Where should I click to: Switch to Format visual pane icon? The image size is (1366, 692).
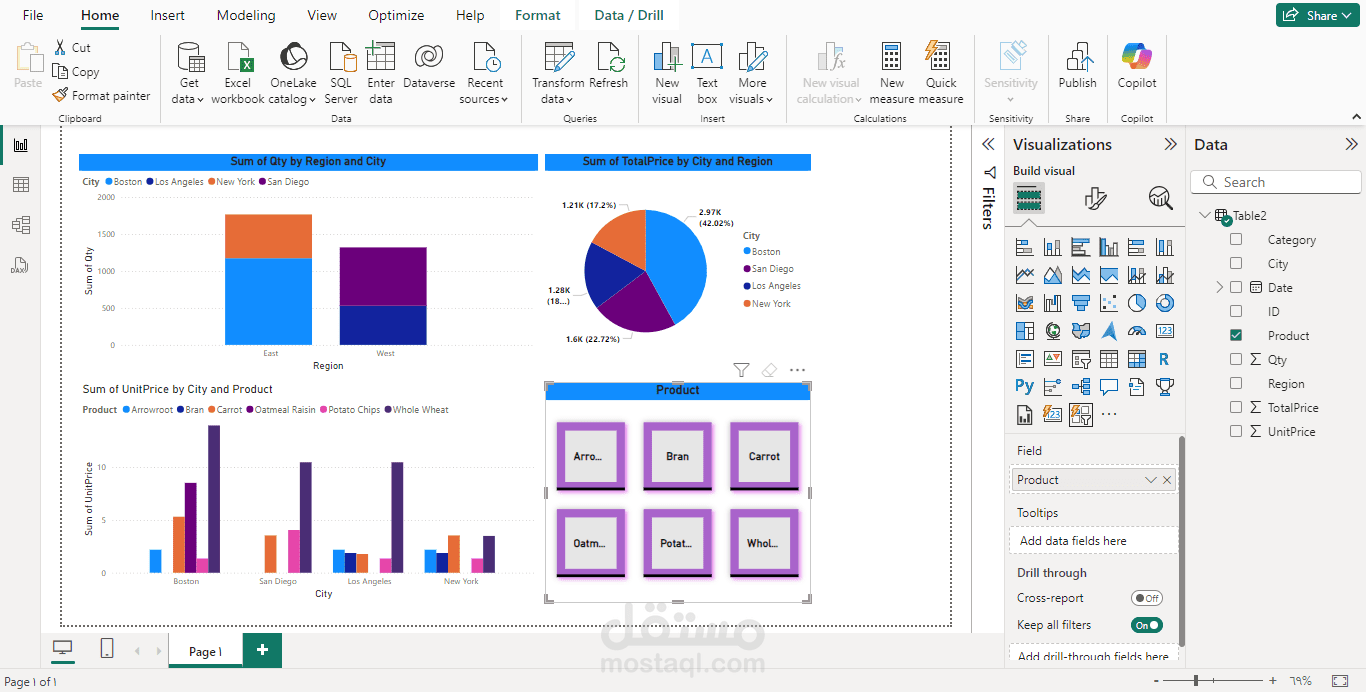coord(1095,198)
